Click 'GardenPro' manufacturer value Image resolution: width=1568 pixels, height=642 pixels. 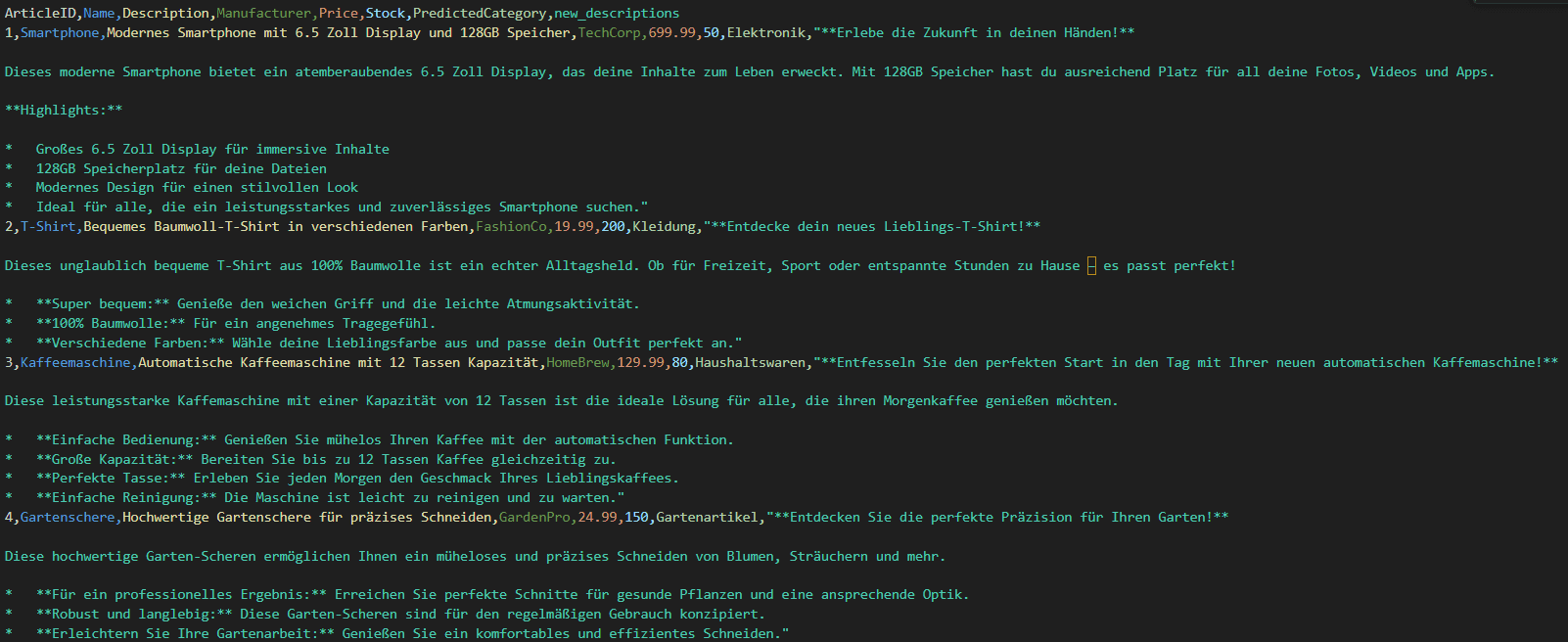[534, 517]
